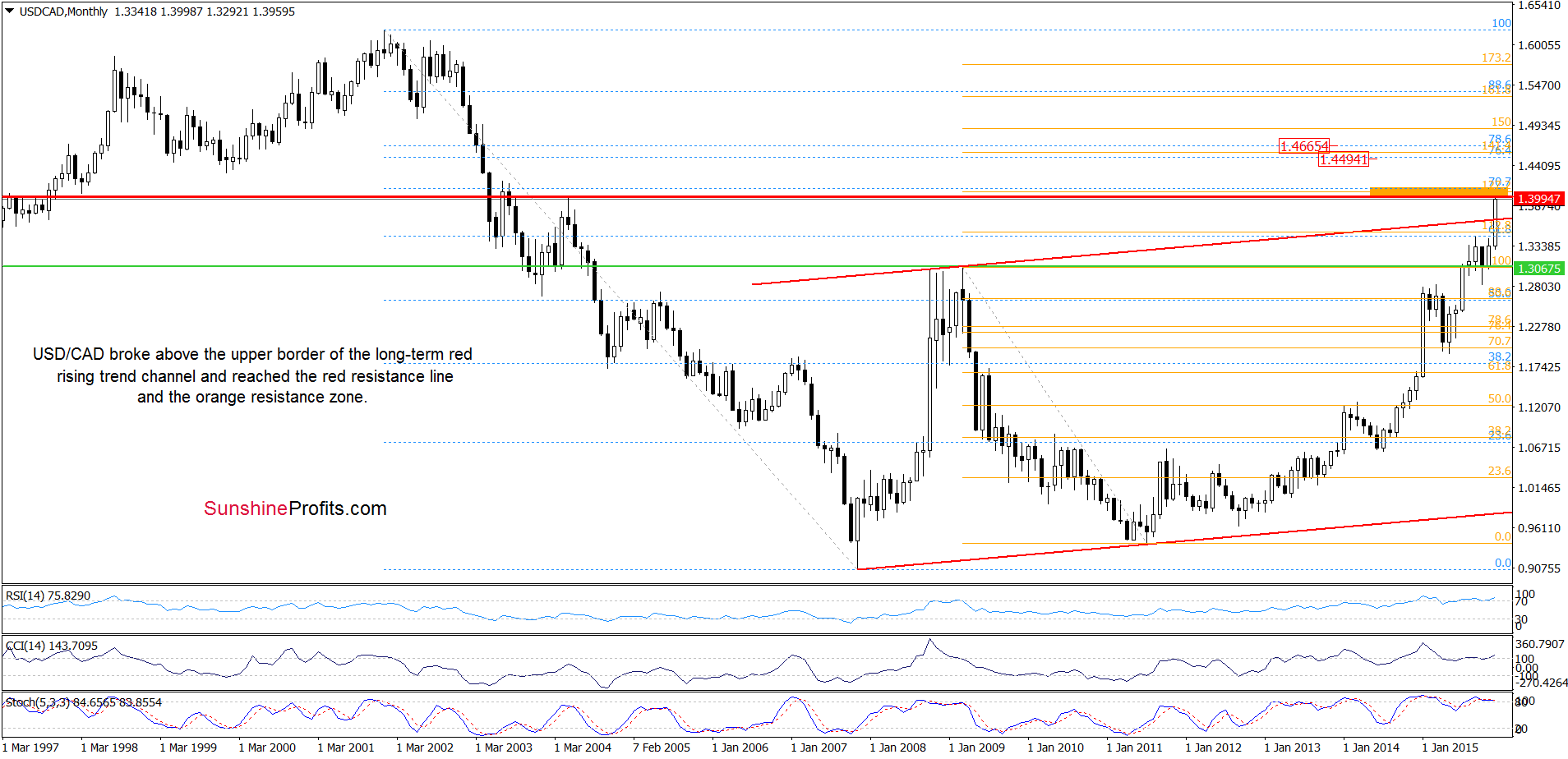1568x759 pixels.
Task: Click the 1 Mar 1997 date label
Action: point(30,747)
